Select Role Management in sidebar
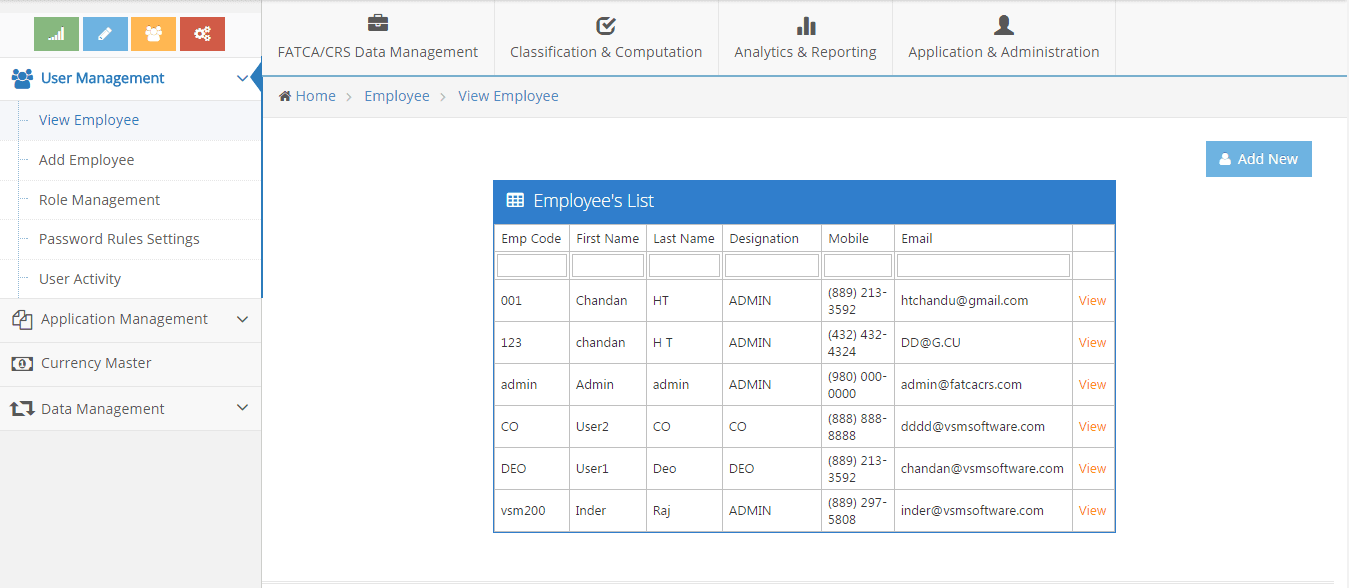This screenshot has height=588, width=1349. coord(99,200)
